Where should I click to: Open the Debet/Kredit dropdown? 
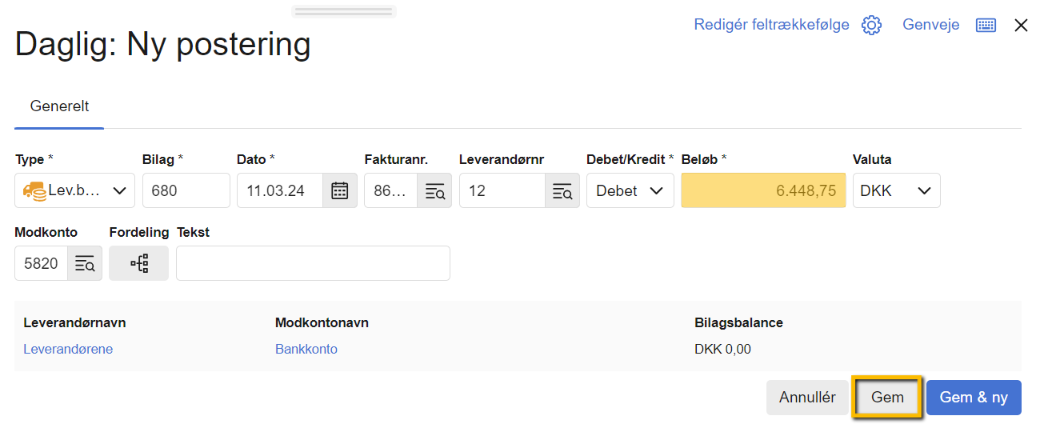click(629, 190)
